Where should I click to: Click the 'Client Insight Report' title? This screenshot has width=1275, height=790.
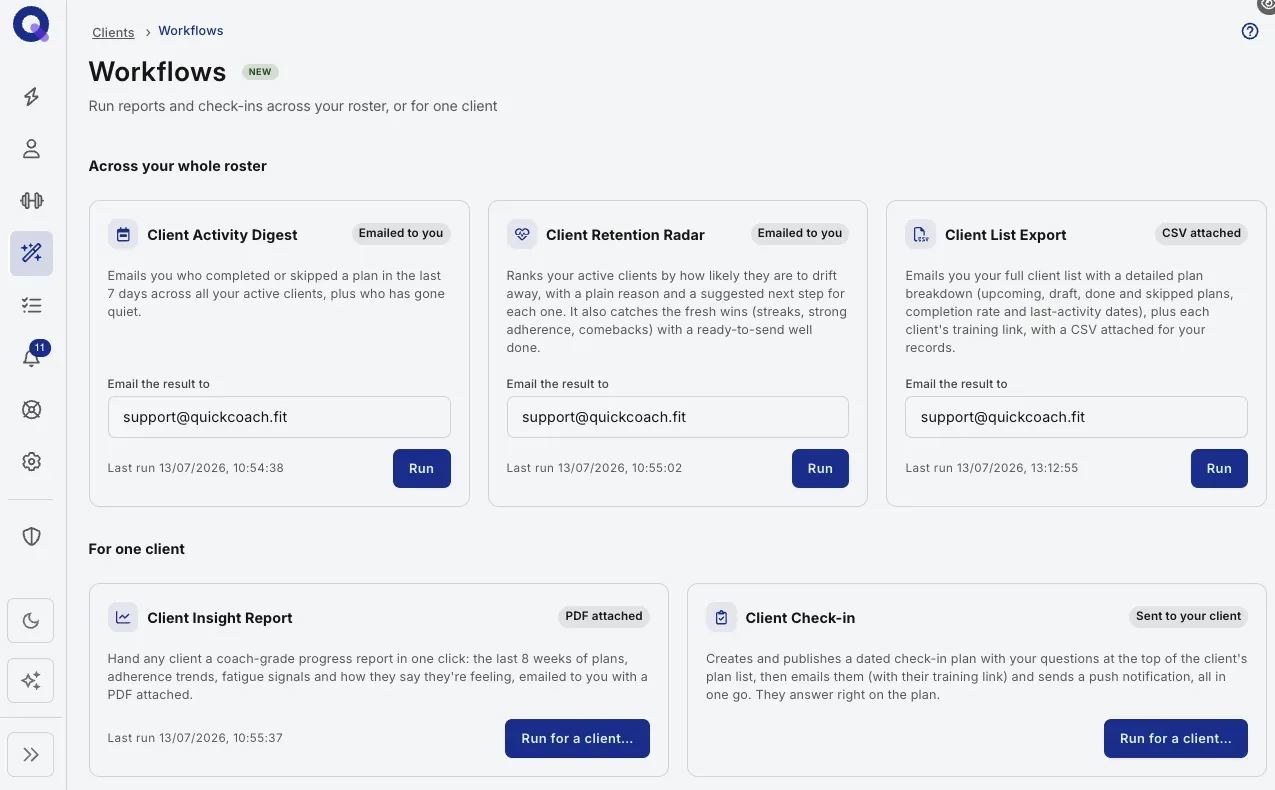[220, 618]
